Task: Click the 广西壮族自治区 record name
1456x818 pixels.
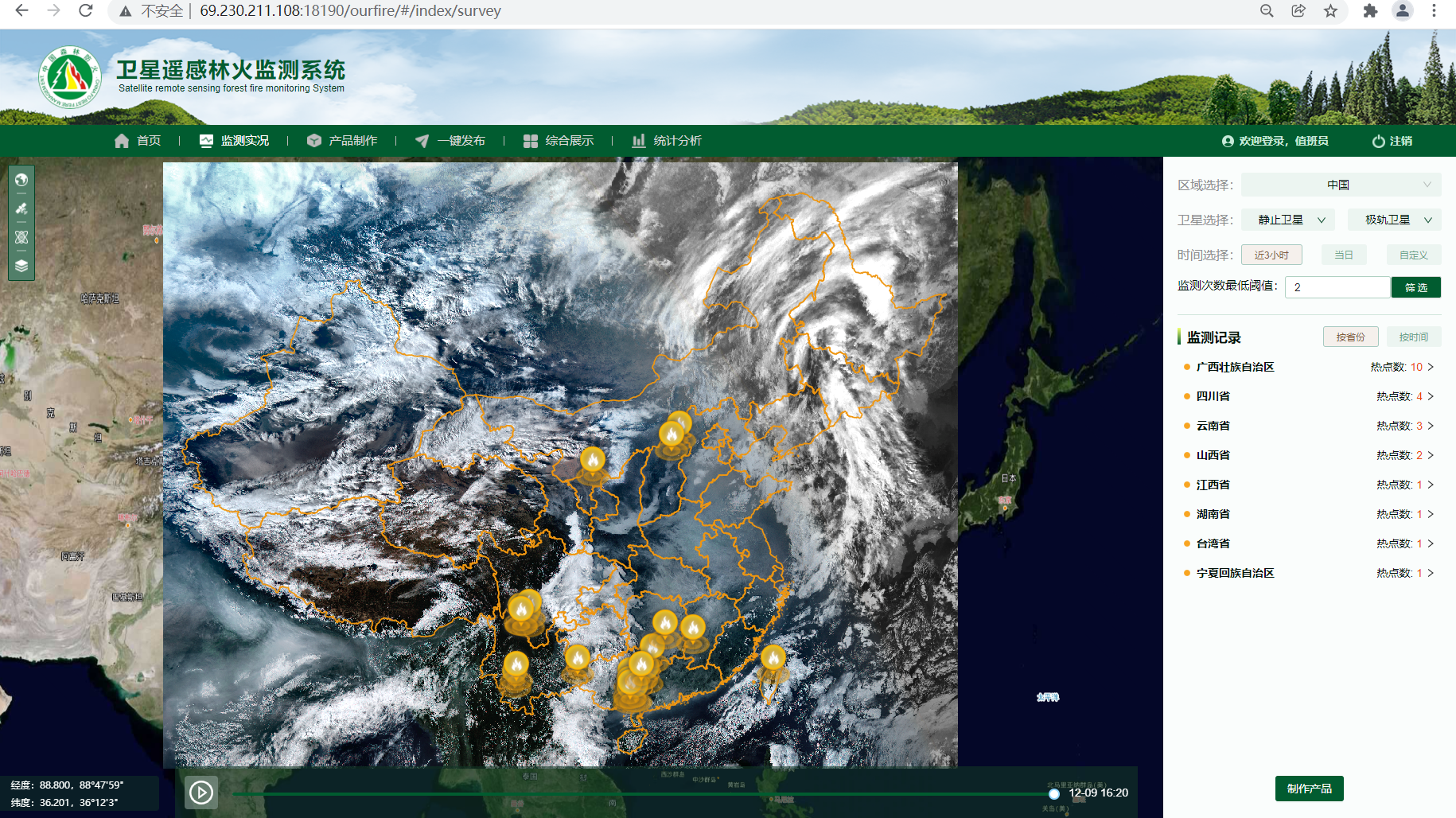Action: click(x=1235, y=367)
